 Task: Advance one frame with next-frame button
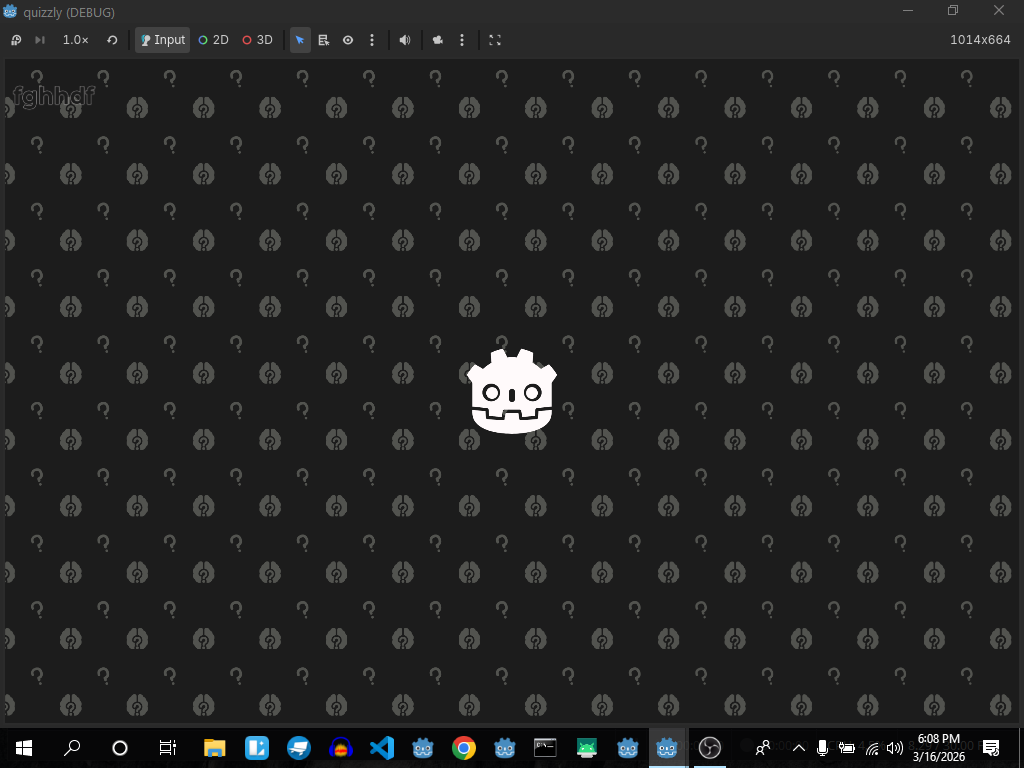click(x=40, y=40)
